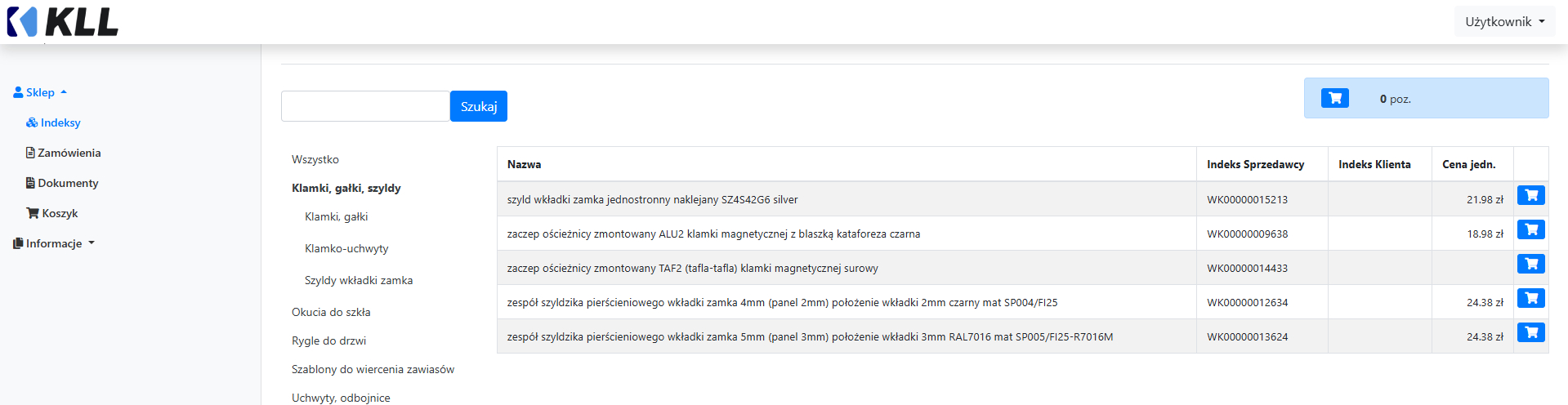Go to Indeksy in the sidebar

pos(54,122)
